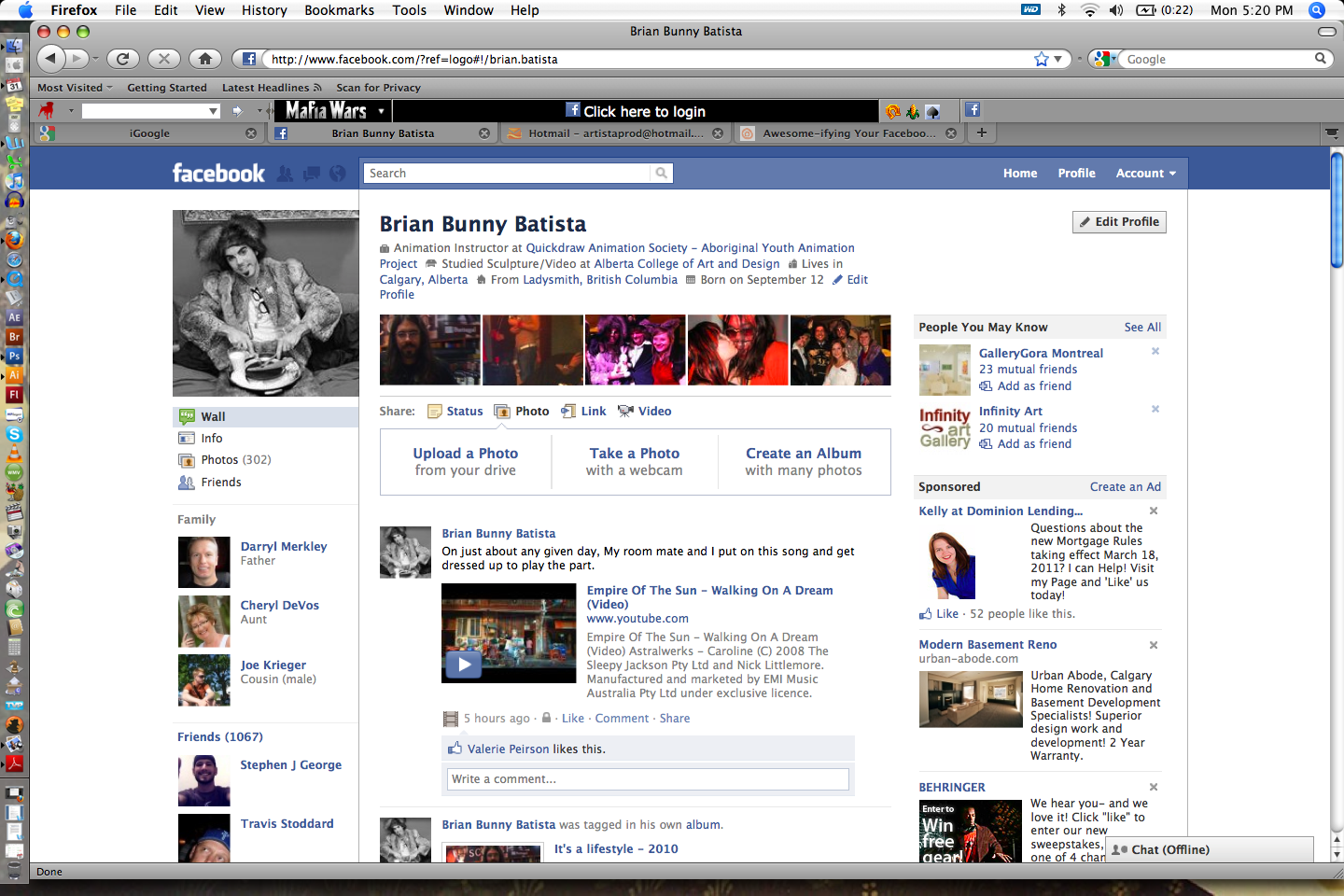Select the Status share icon
Viewport: 1344px width, 896px height.
click(435, 411)
